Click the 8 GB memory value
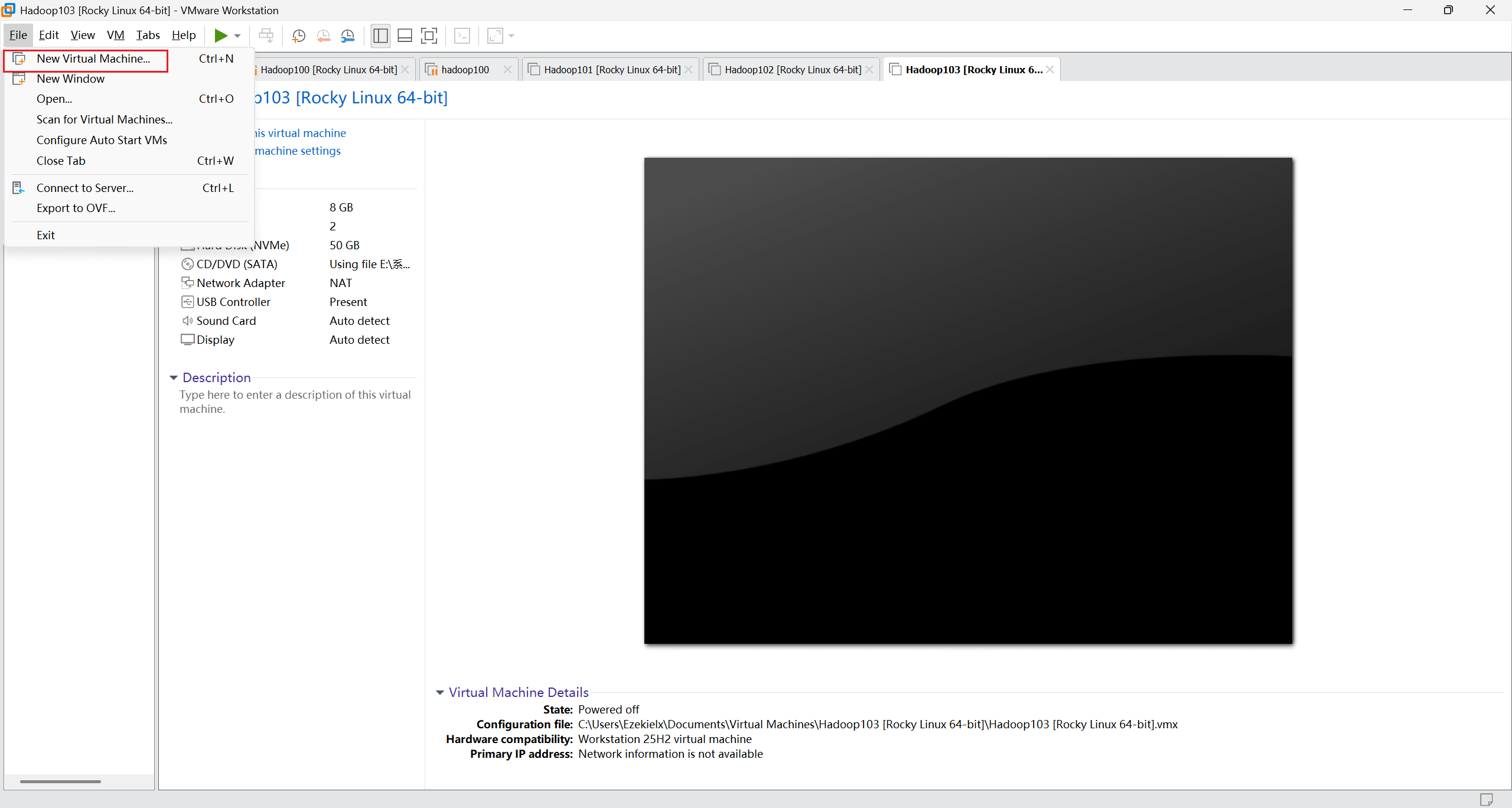The image size is (1512, 808). (341, 207)
